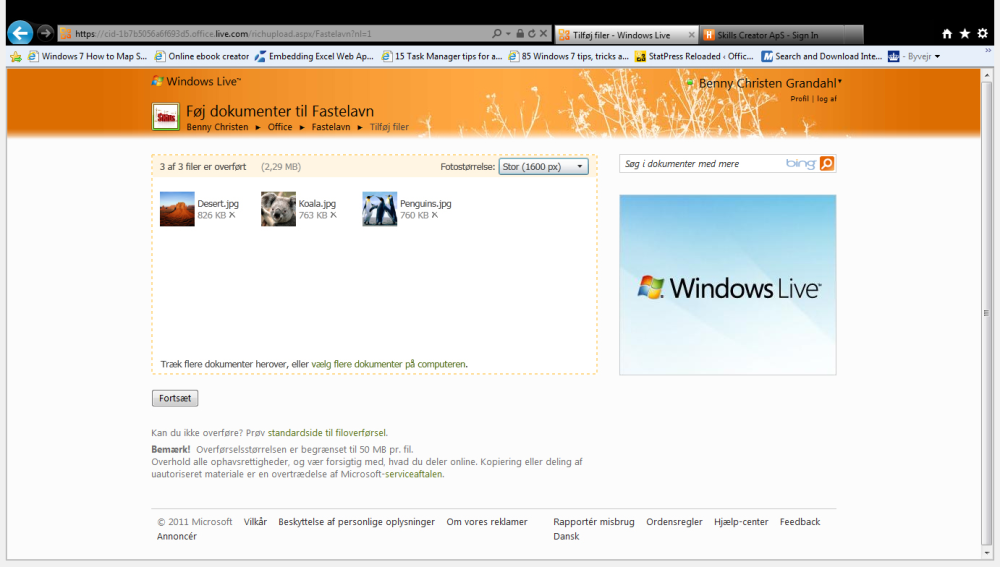
Task: Click the page scrollbar up arrow
Action: (987, 75)
